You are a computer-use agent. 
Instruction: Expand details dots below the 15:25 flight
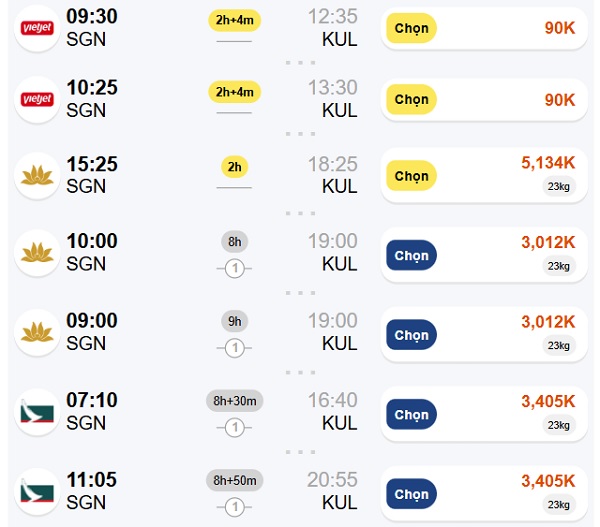tap(300, 213)
